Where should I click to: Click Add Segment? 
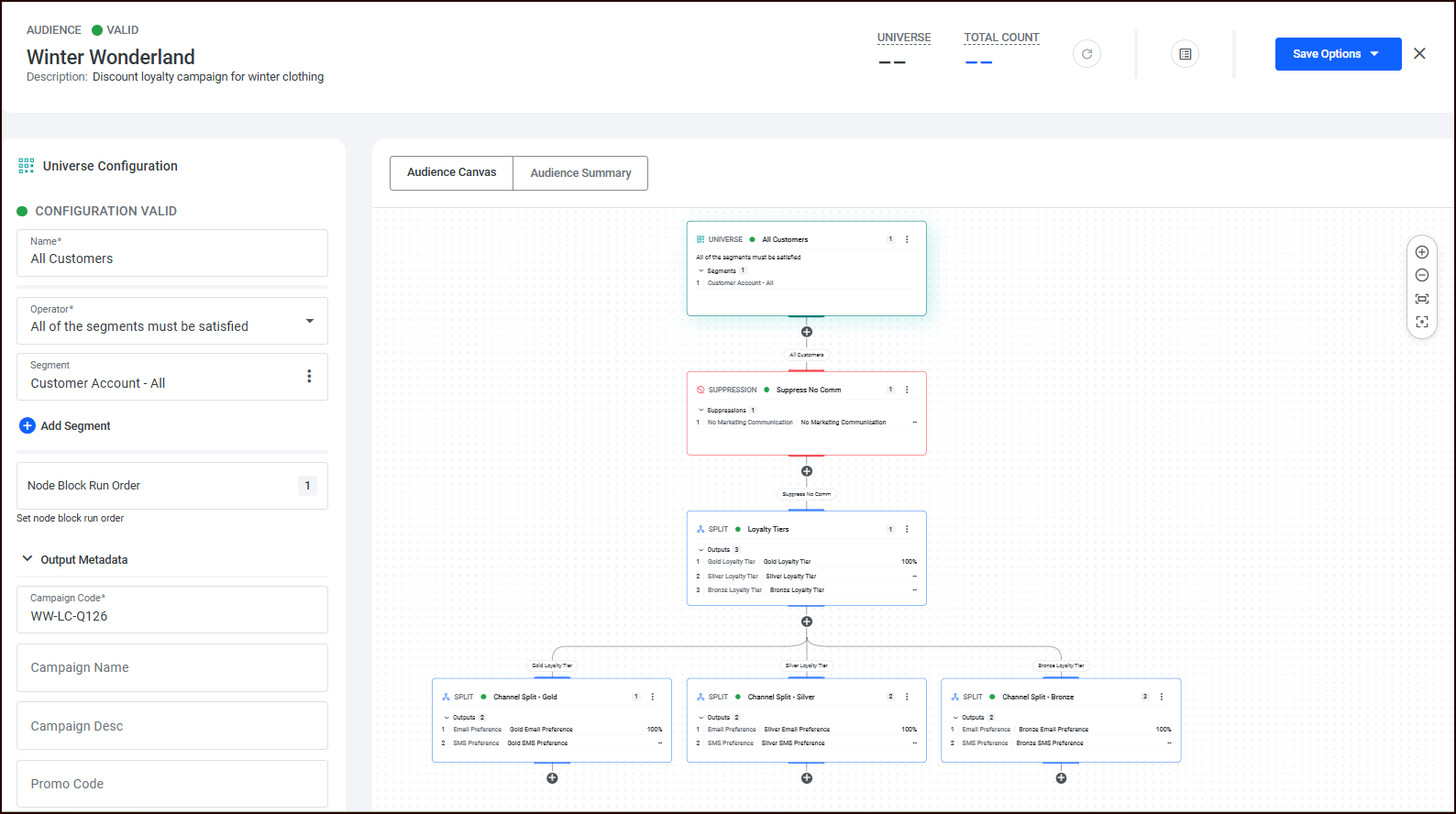pos(65,425)
